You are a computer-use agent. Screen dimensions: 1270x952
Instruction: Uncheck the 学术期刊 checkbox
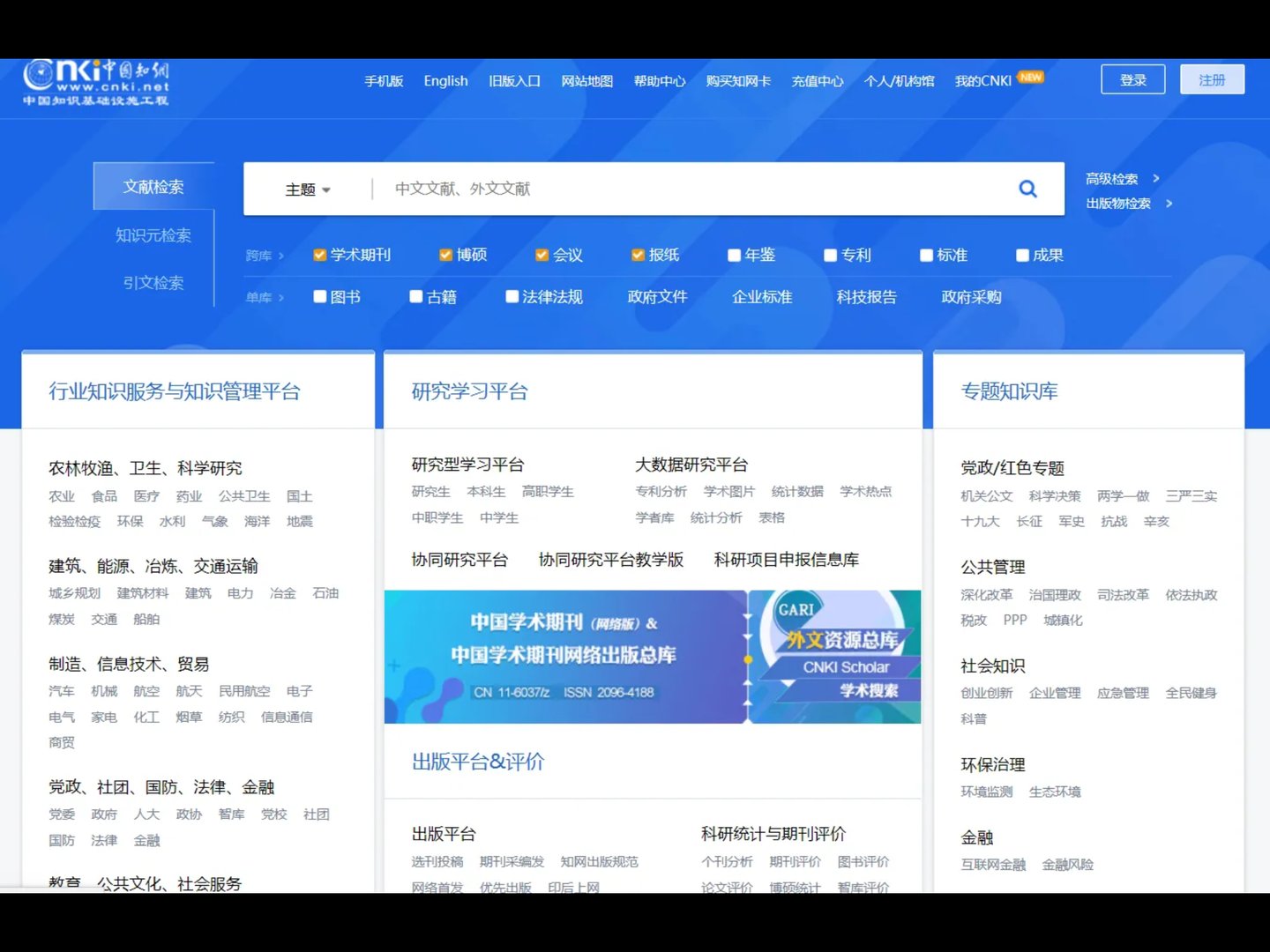[x=318, y=255]
